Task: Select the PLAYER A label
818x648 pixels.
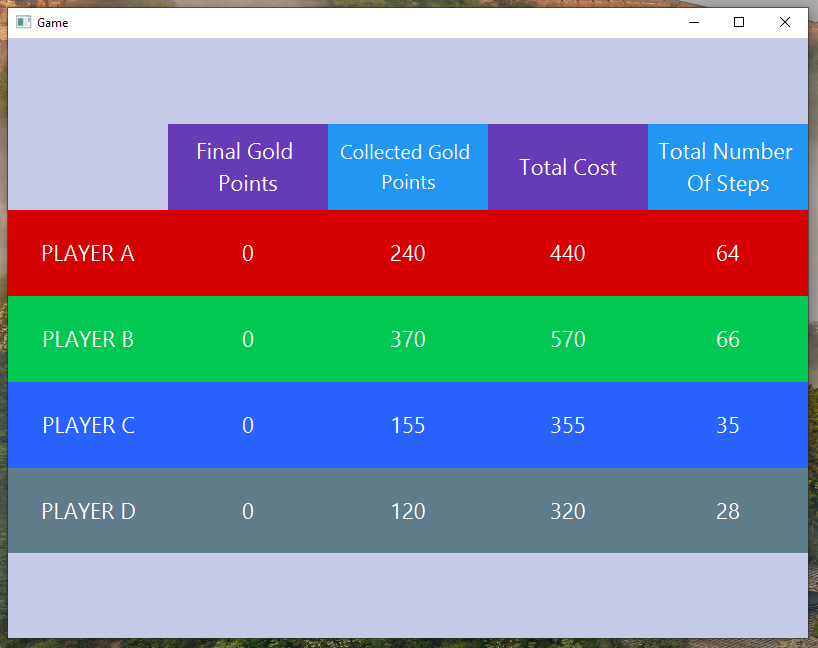Action: pyautogui.click(x=88, y=254)
